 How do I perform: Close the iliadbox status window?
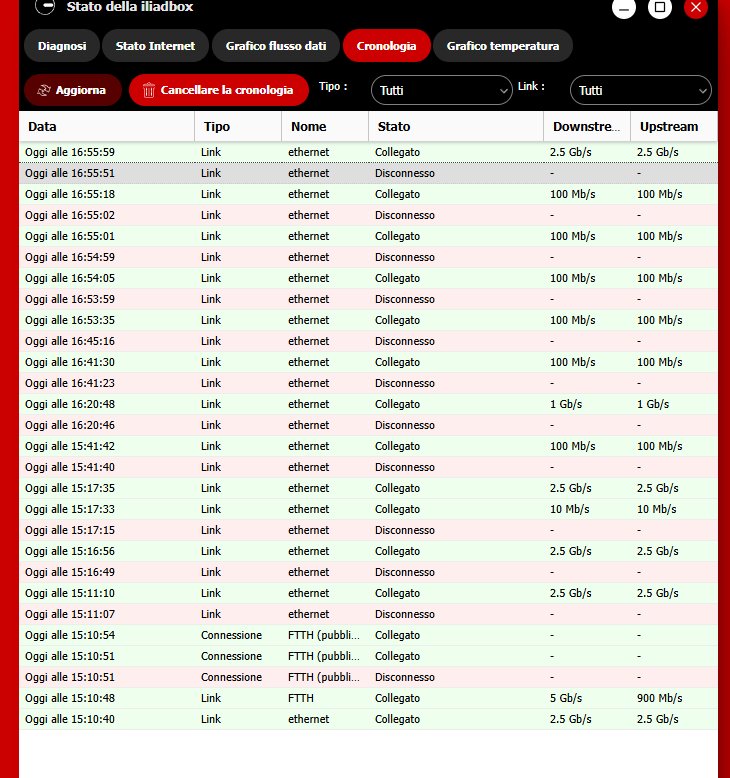tap(696, 8)
